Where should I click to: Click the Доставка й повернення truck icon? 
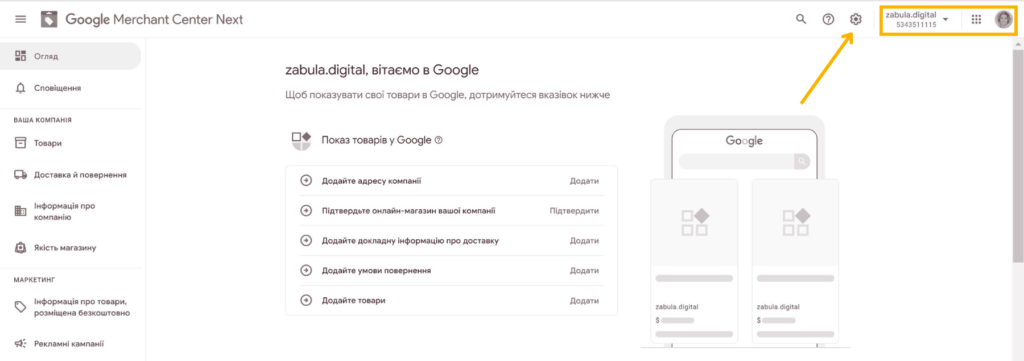click(x=20, y=175)
